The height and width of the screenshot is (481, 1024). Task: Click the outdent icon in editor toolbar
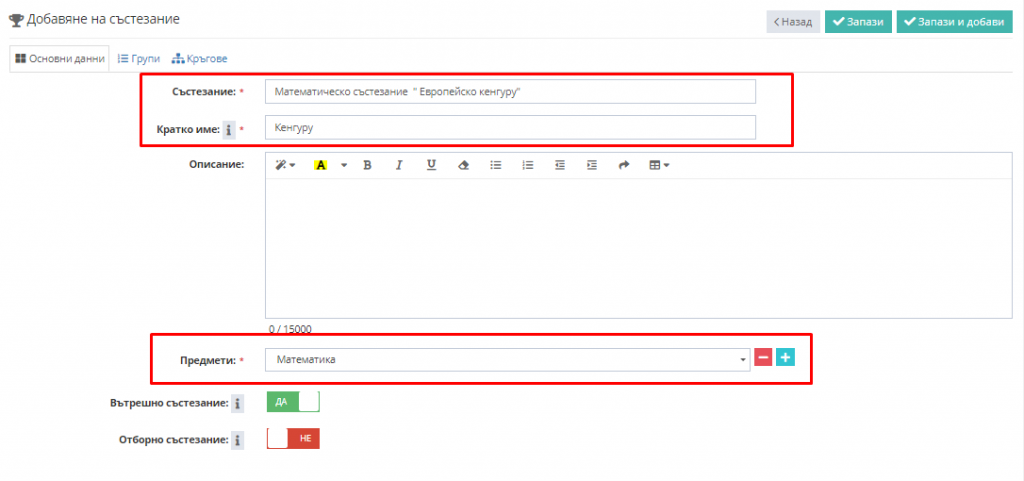[x=560, y=166]
